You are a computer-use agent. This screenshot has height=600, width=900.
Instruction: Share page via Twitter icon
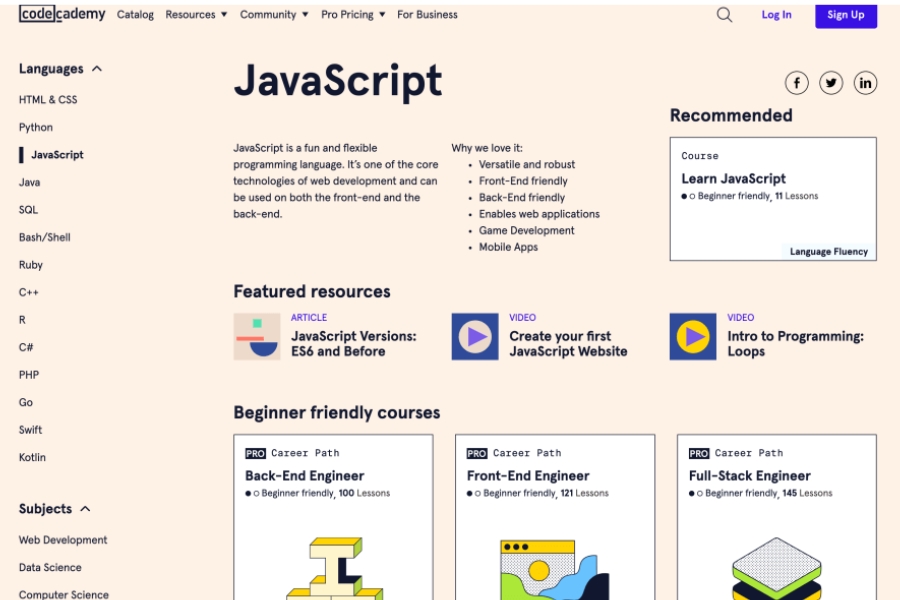(x=831, y=83)
